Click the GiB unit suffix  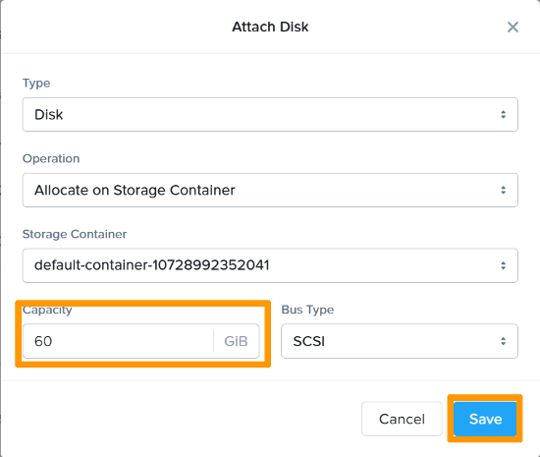[x=236, y=341]
